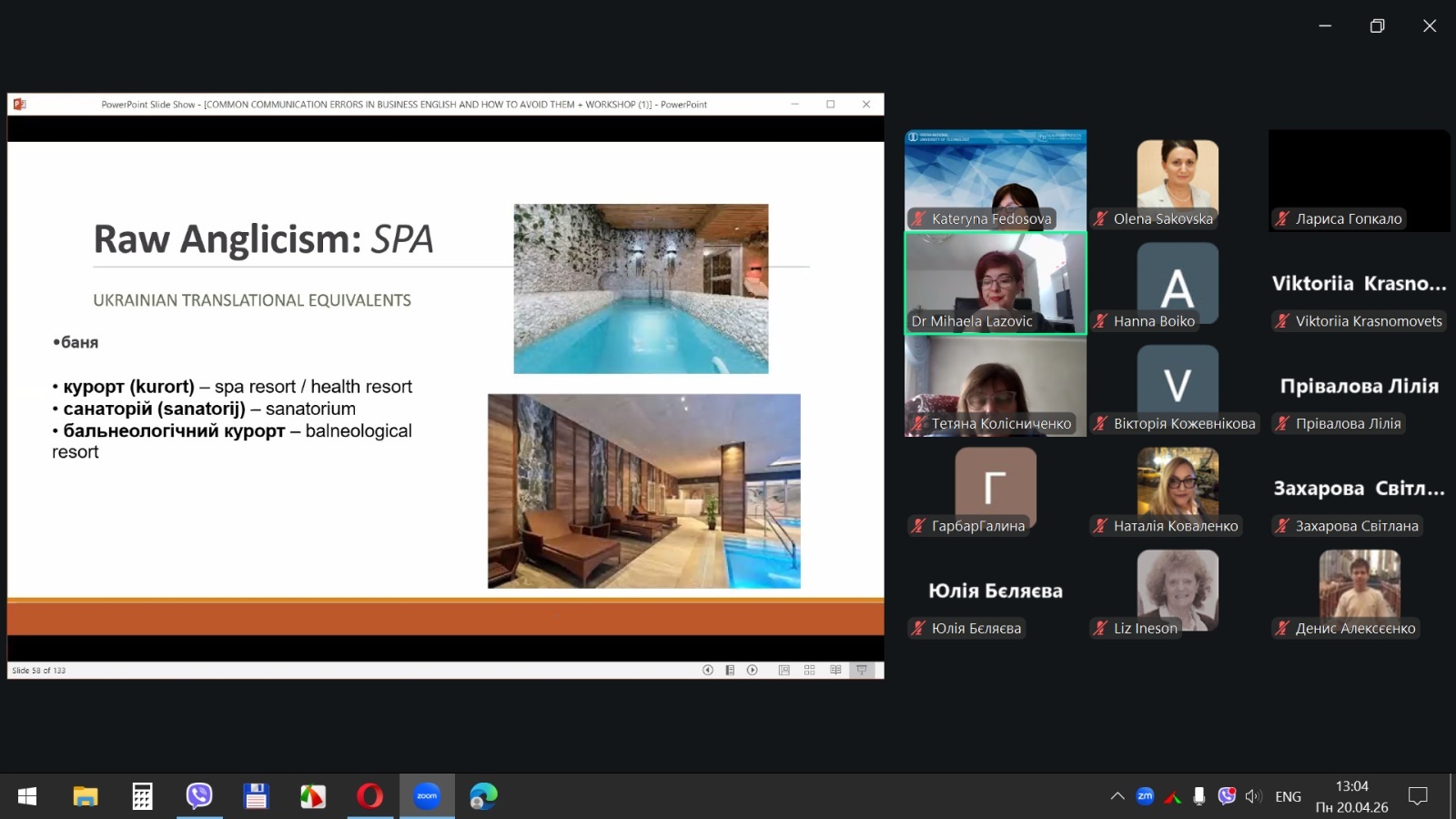The image size is (1456, 819).
Task: Show hidden system tray icons
Action: pyautogui.click(x=1117, y=796)
